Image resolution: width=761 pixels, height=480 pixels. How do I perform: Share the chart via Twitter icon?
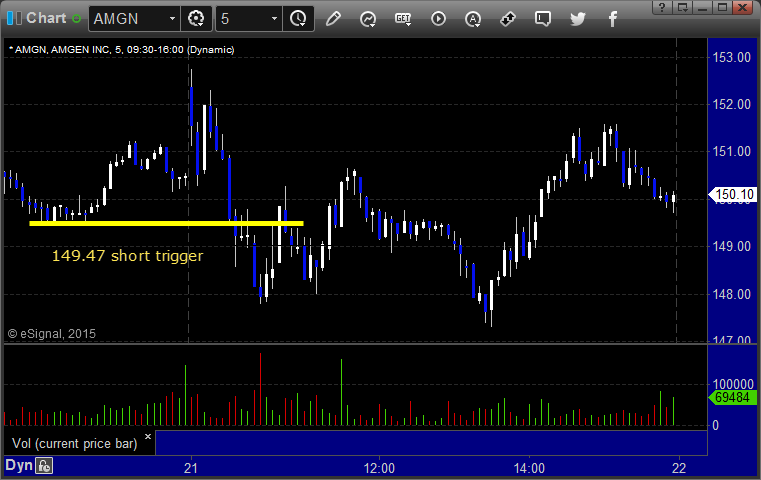578,19
